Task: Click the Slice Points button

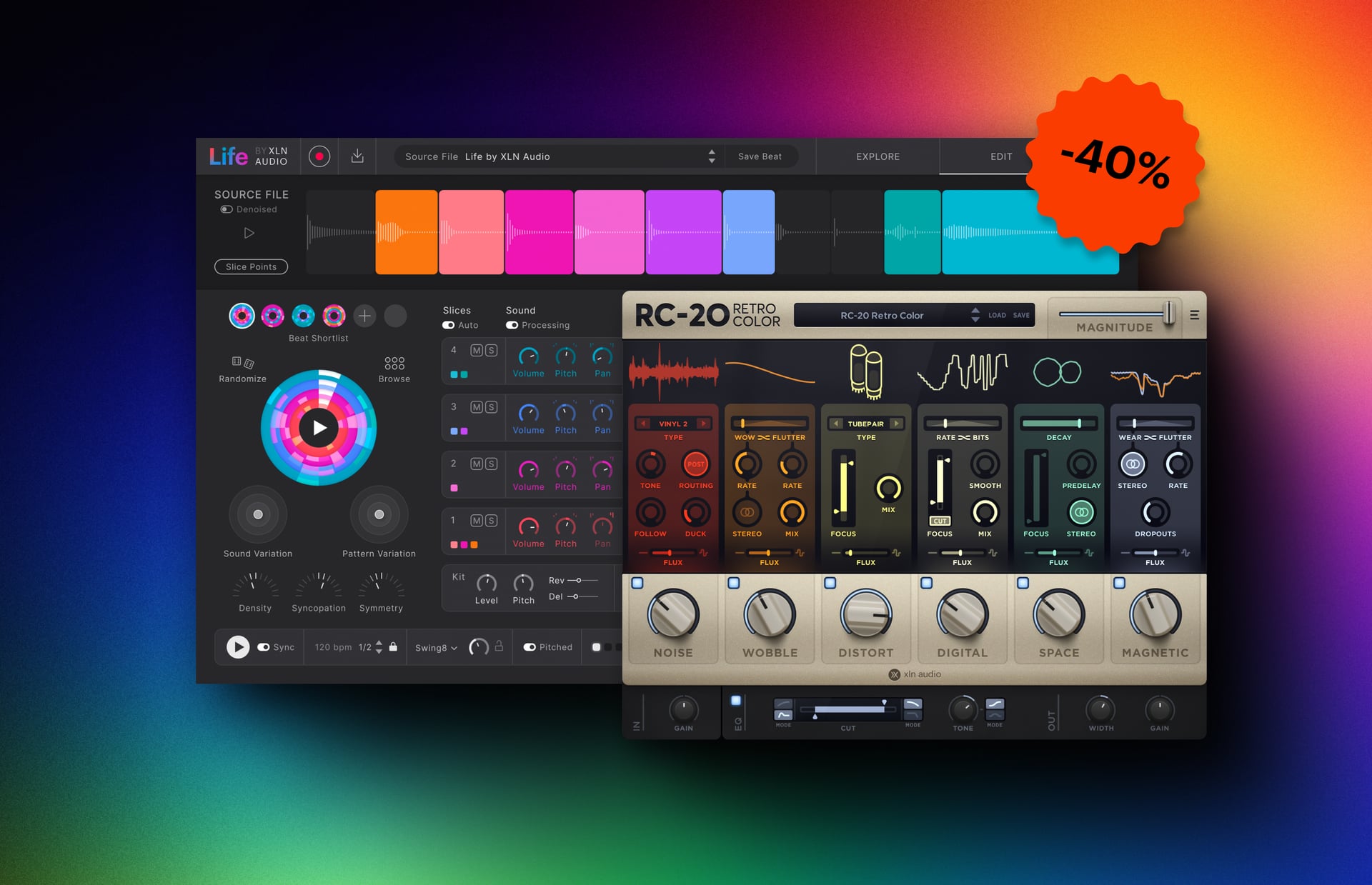Action: click(251, 266)
